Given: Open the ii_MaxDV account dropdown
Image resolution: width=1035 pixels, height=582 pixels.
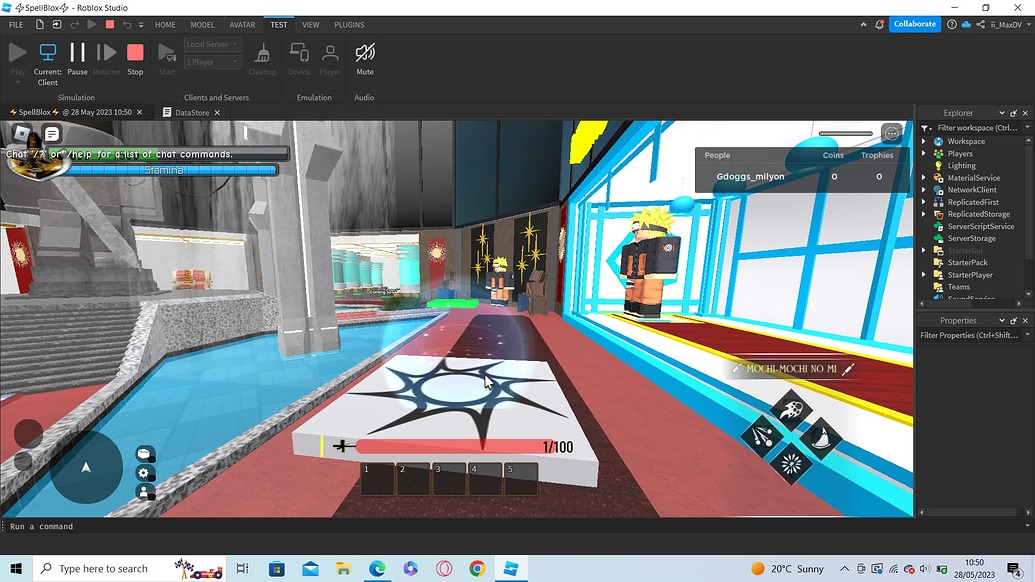Looking at the screenshot, I should point(1010,24).
